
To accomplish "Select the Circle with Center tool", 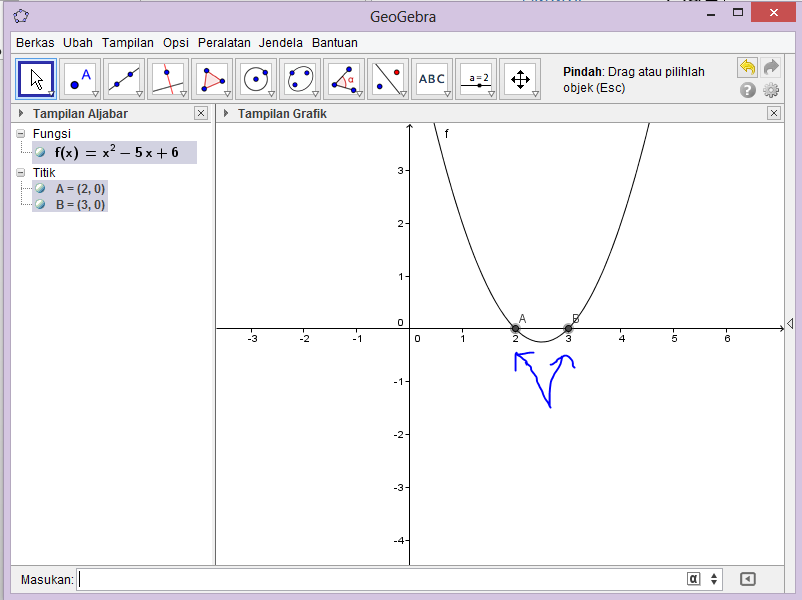I will point(256,79).
